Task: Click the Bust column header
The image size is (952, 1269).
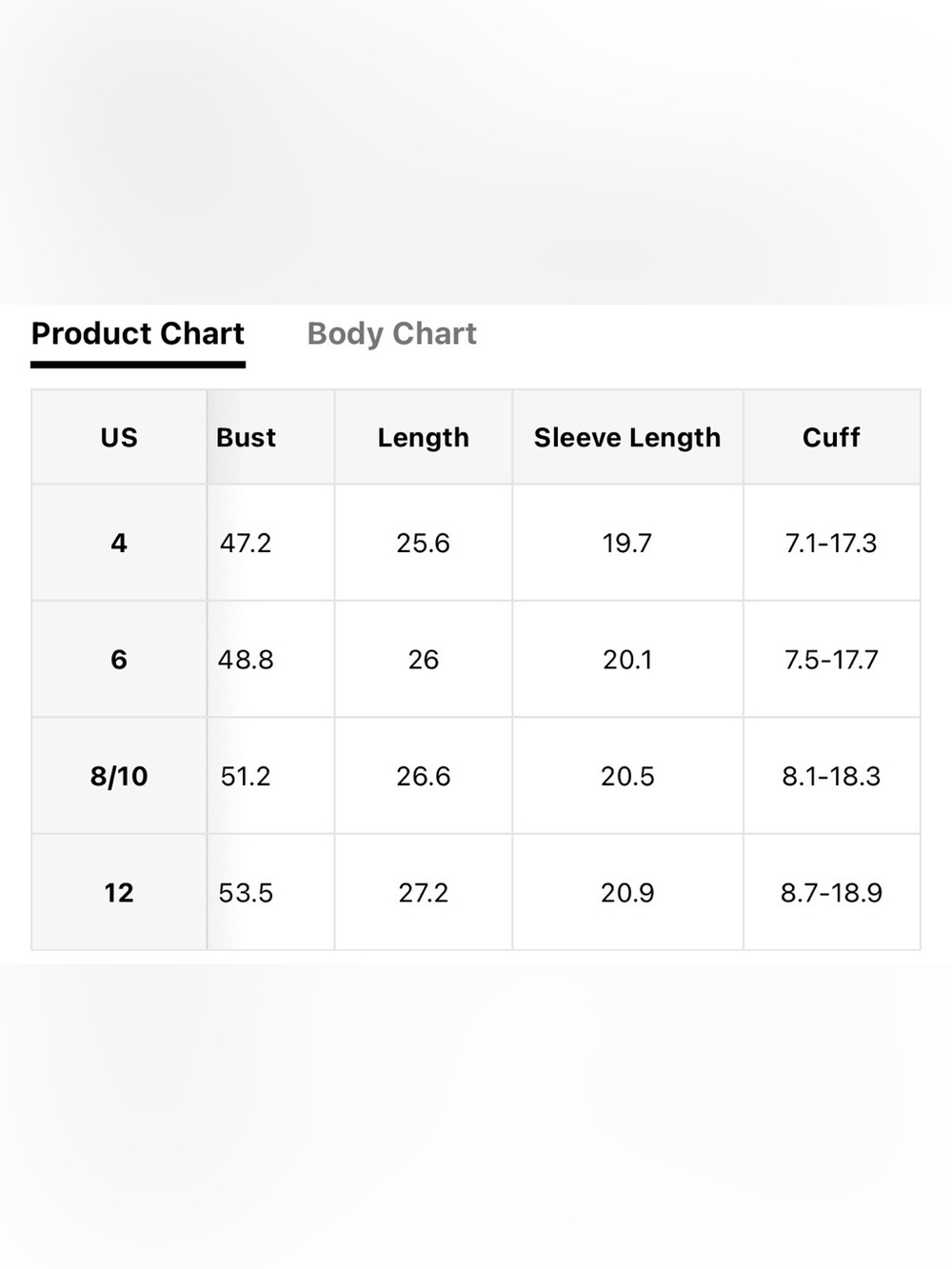Action: click(x=270, y=437)
